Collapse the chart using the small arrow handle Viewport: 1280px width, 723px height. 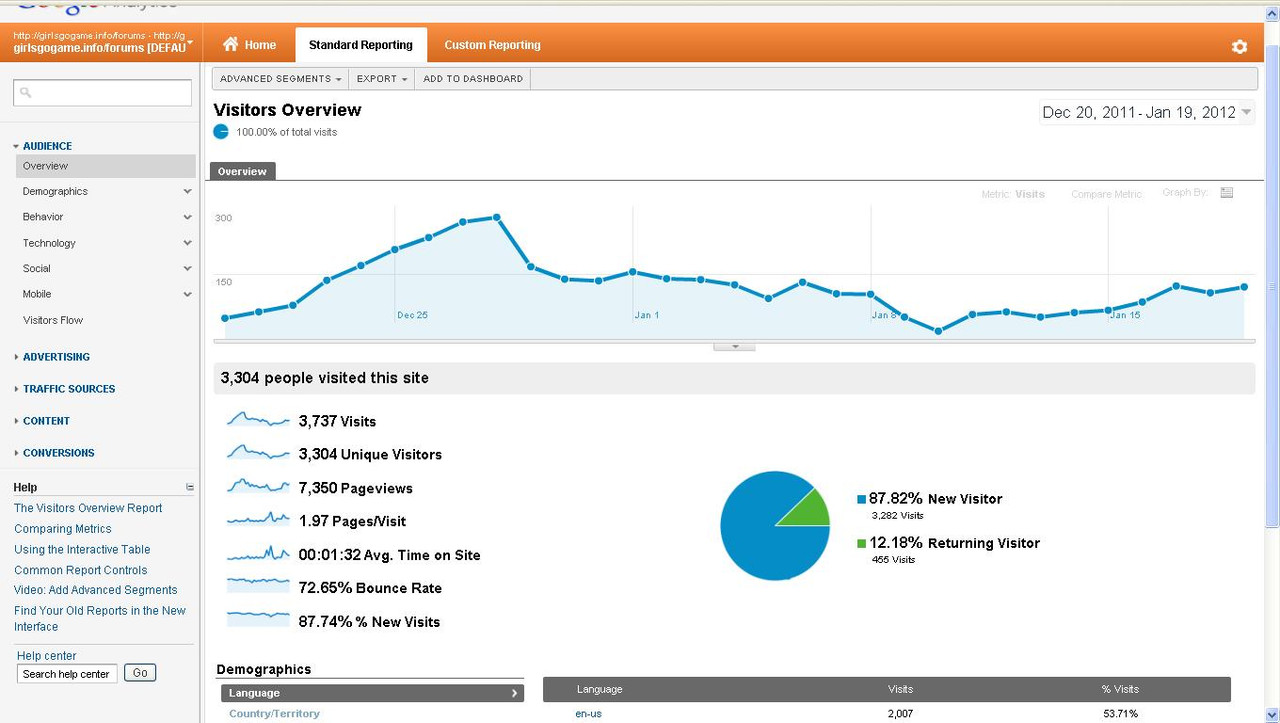[x=734, y=347]
